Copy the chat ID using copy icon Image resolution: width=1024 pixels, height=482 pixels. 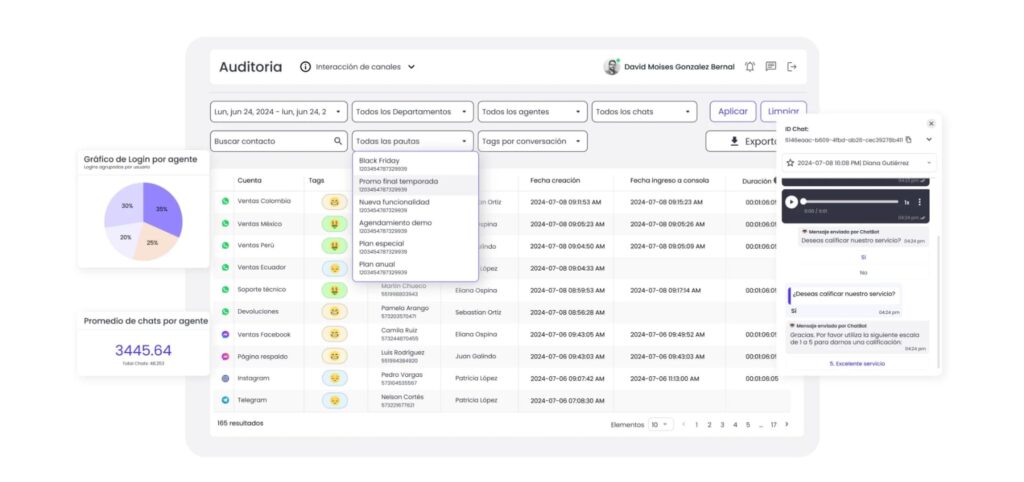909,140
